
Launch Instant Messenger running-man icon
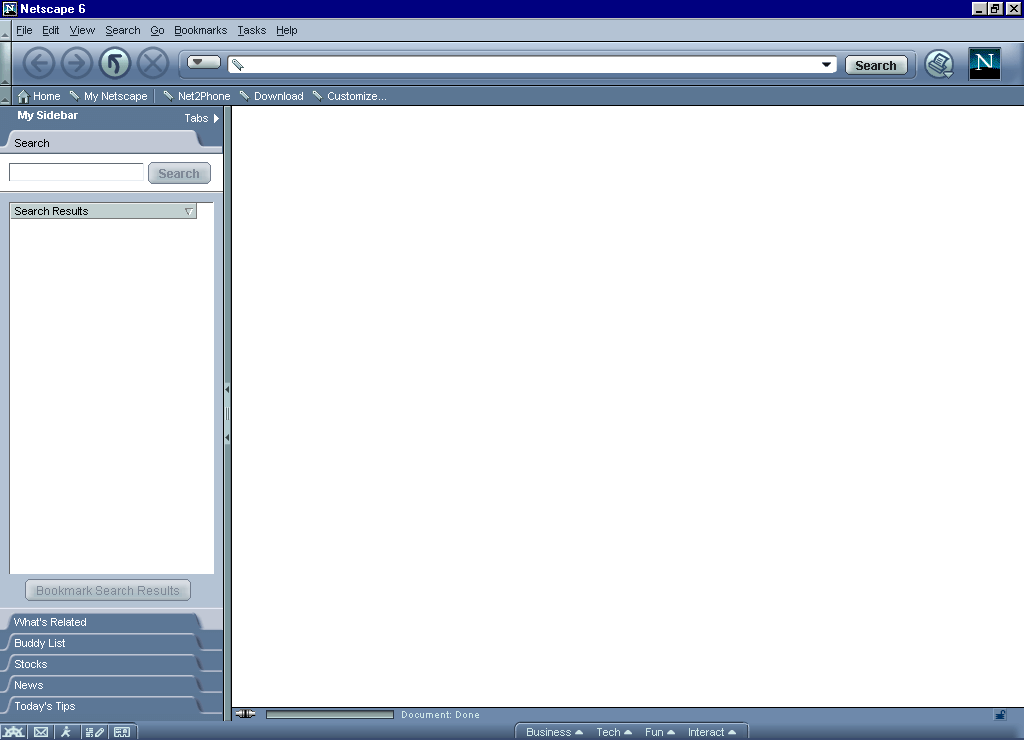point(66,732)
